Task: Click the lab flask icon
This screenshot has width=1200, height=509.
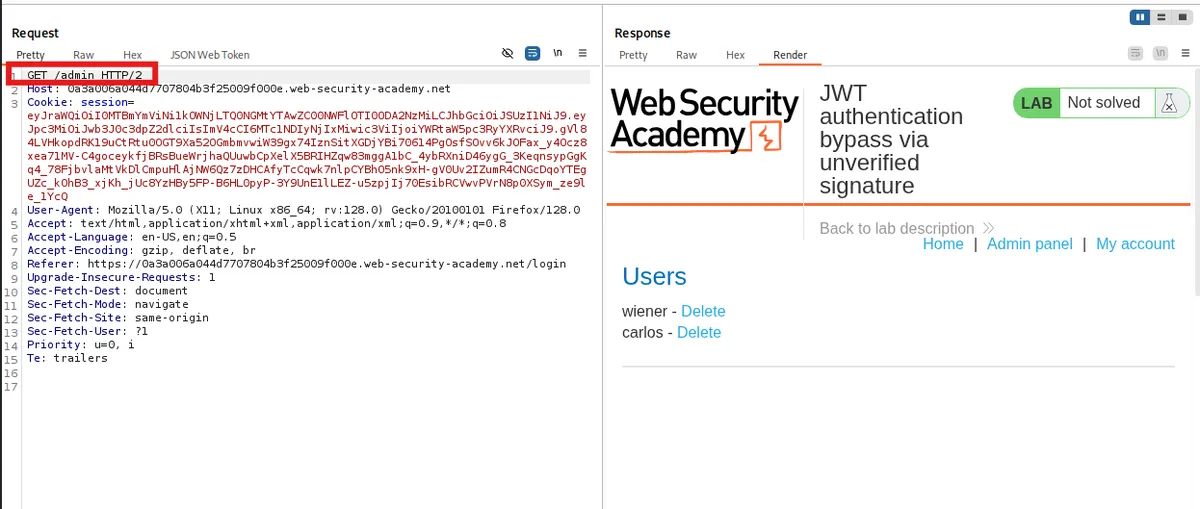Action: click(x=1168, y=102)
